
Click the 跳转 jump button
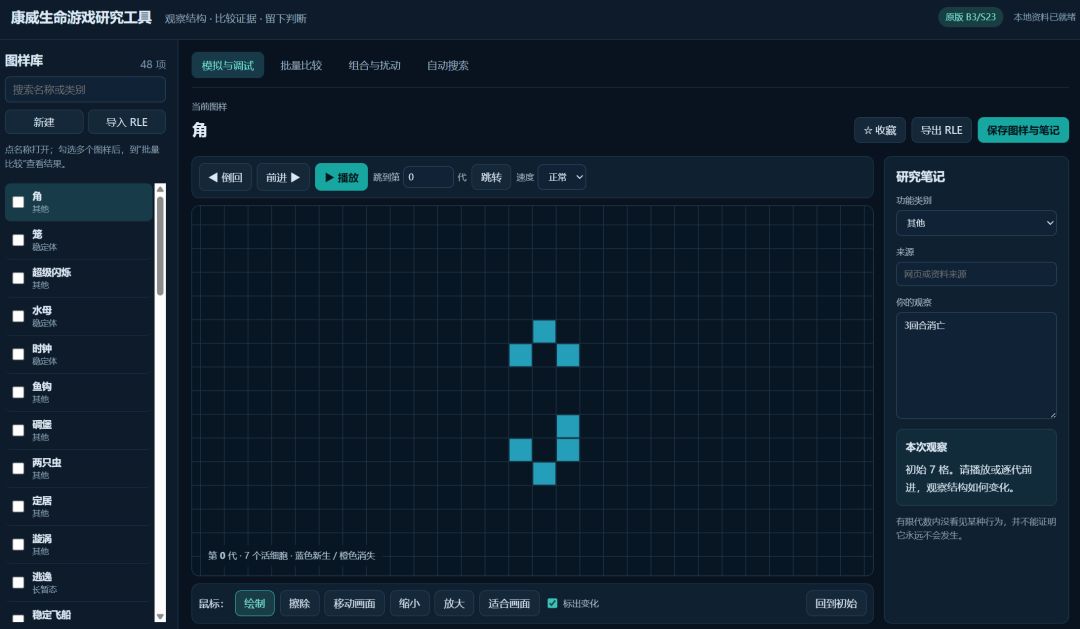coord(491,177)
